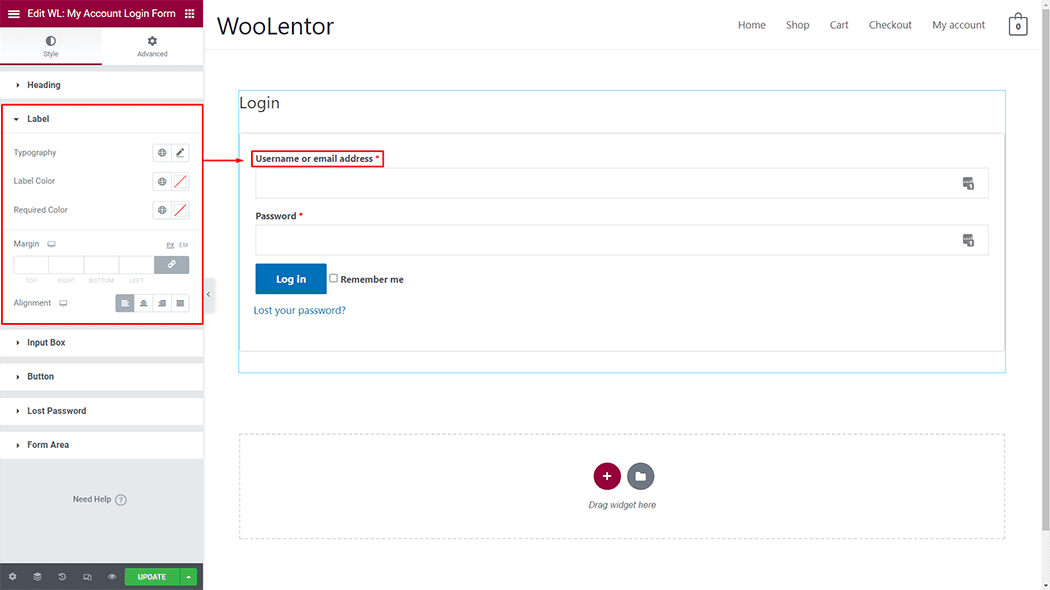Edit Typography with the pencil icon
Screen dimensions: 1050x590
[180, 153]
